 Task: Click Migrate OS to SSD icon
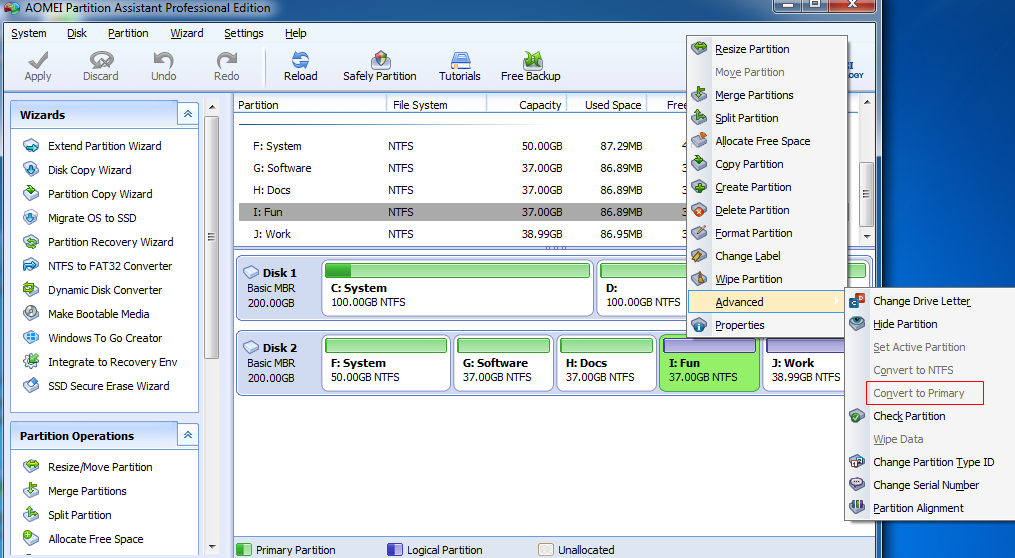click(x=31, y=218)
